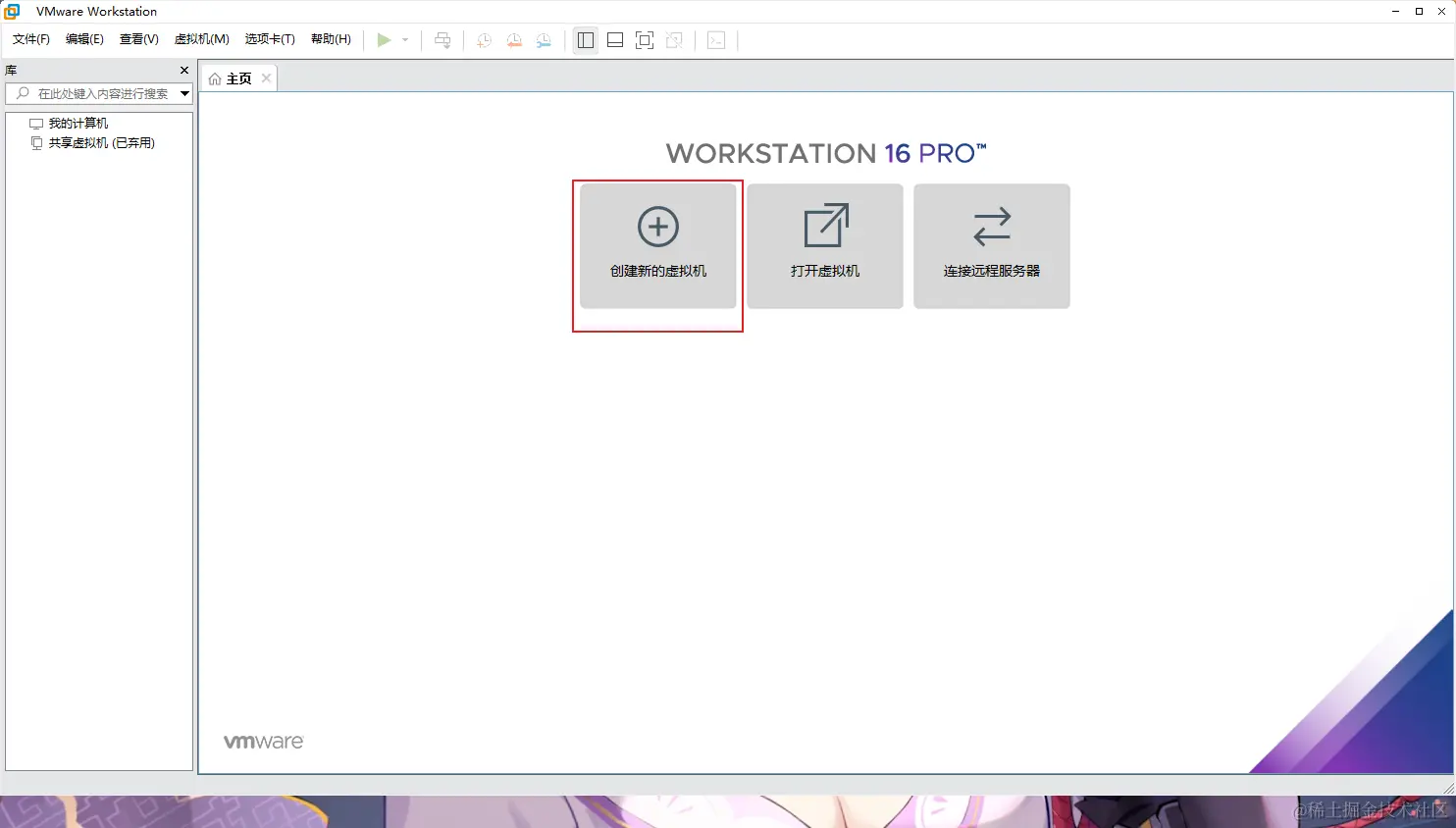Click the 连接远程服务器 button
The height and width of the screenshot is (828, 1456).
coord(992,246)
